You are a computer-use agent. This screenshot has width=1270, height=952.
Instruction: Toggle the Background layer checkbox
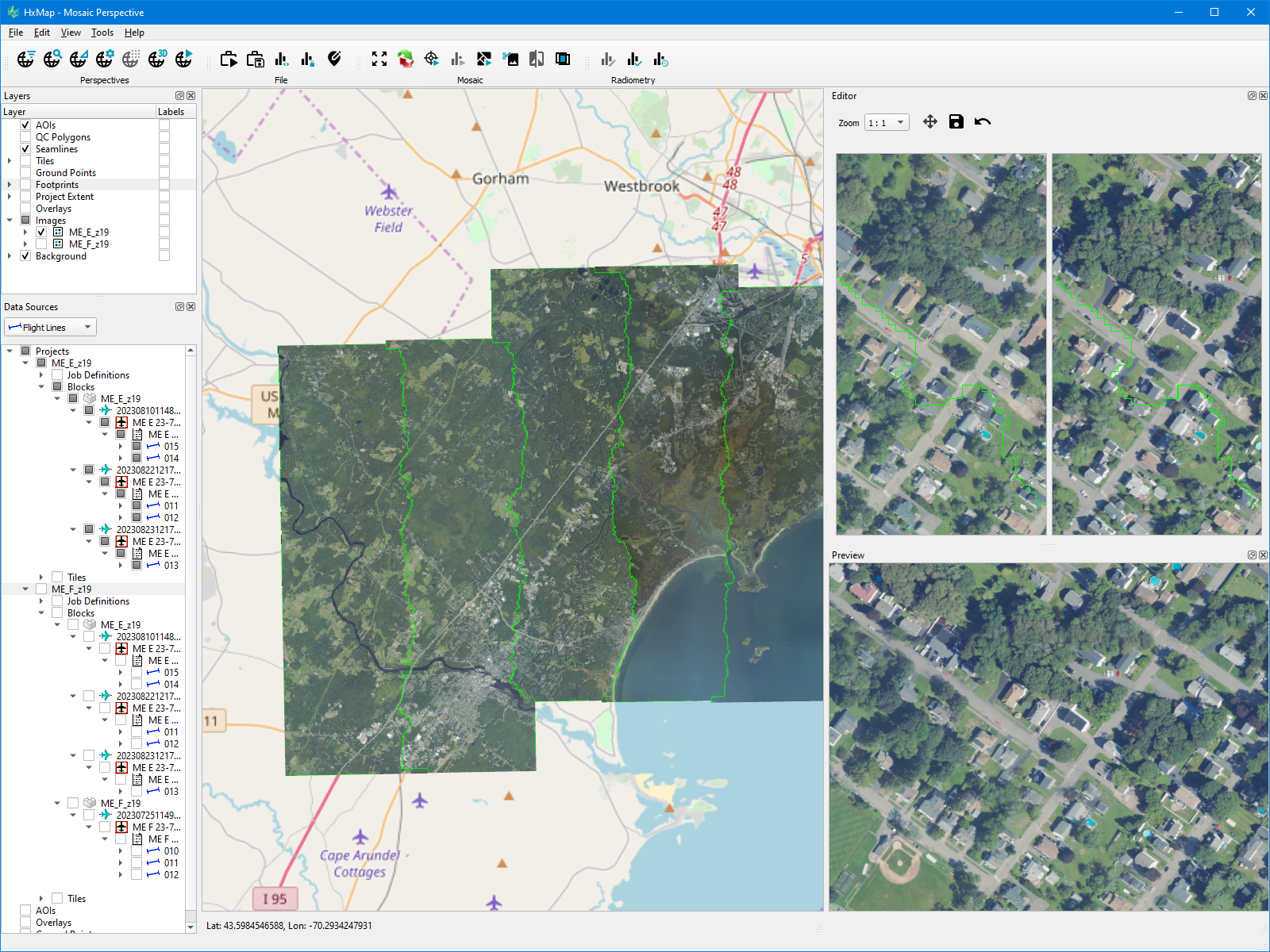(25, 256)
